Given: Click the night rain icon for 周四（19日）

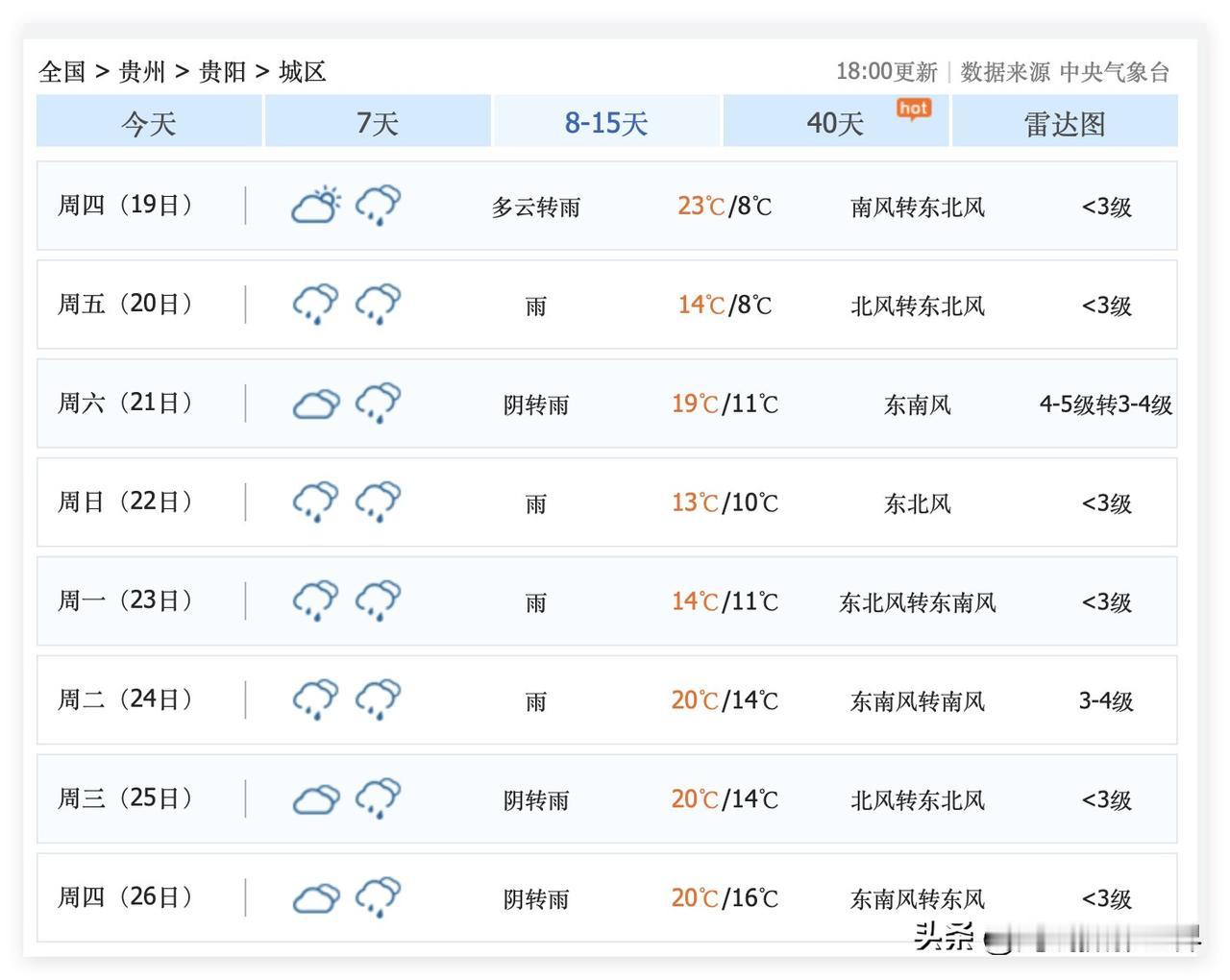Looking at the screenshot, I should [x=378, y=205].
